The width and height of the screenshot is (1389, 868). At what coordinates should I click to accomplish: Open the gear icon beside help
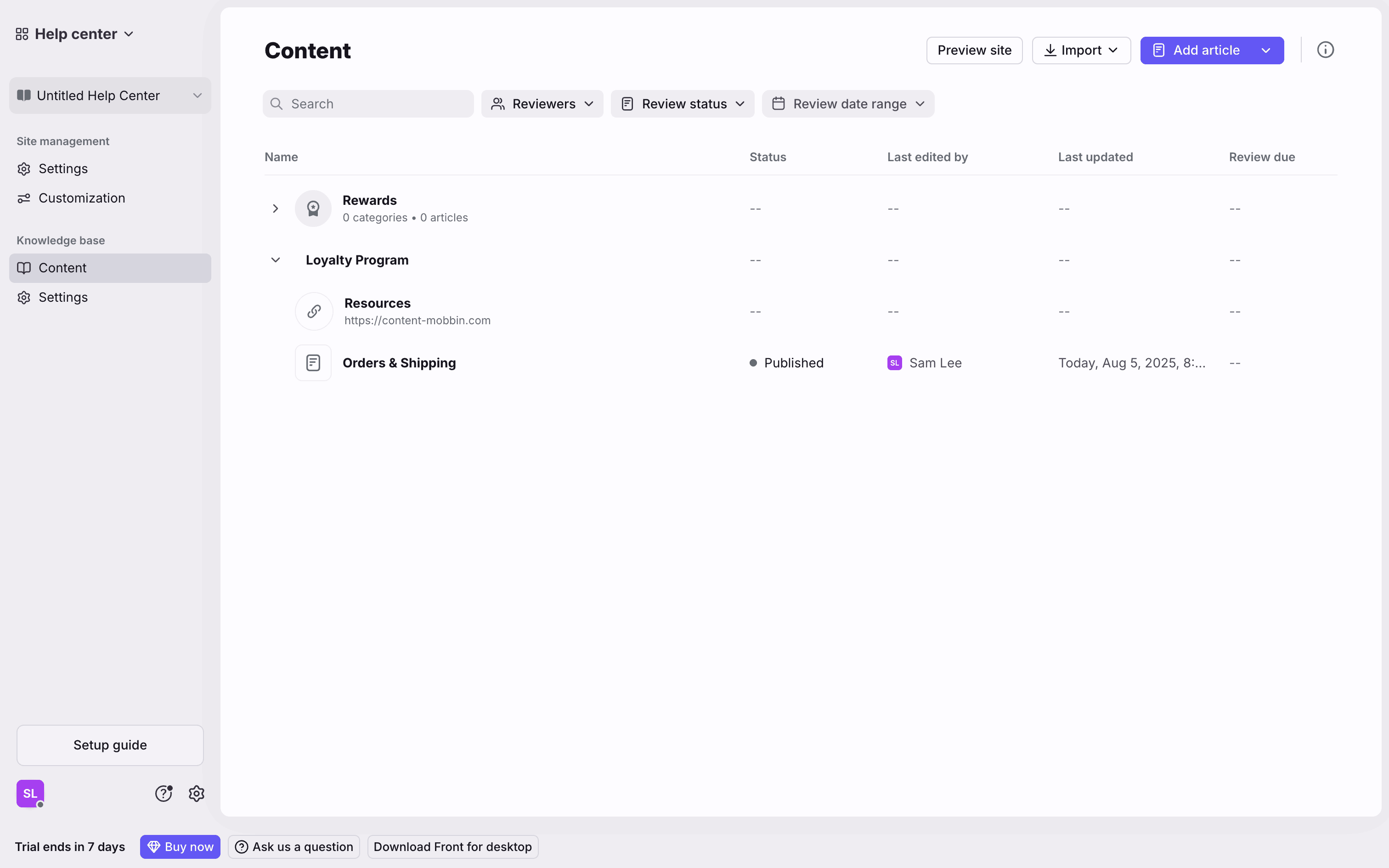(x=196, y=794)
